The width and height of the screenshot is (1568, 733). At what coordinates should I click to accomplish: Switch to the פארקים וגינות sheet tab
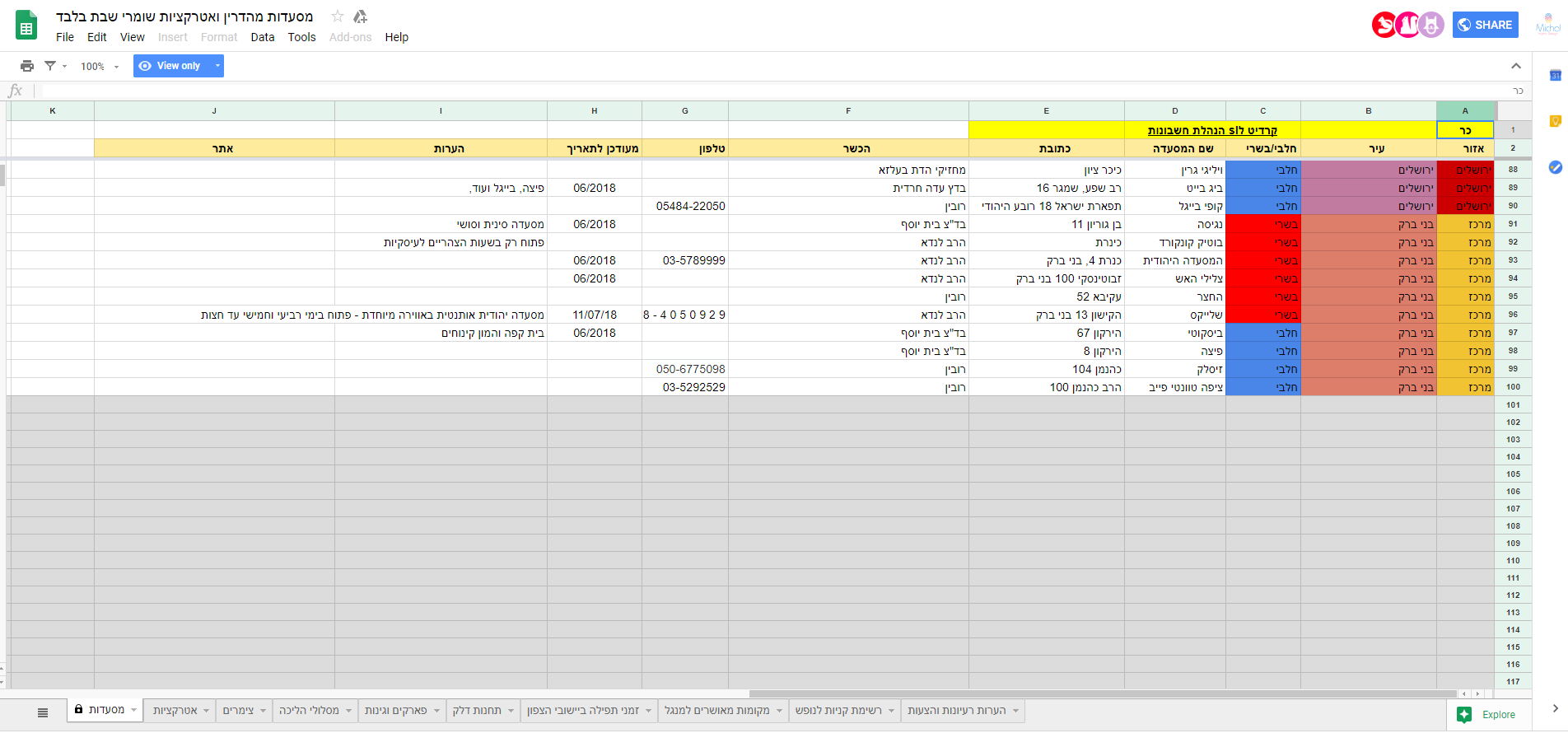(395, 710)
